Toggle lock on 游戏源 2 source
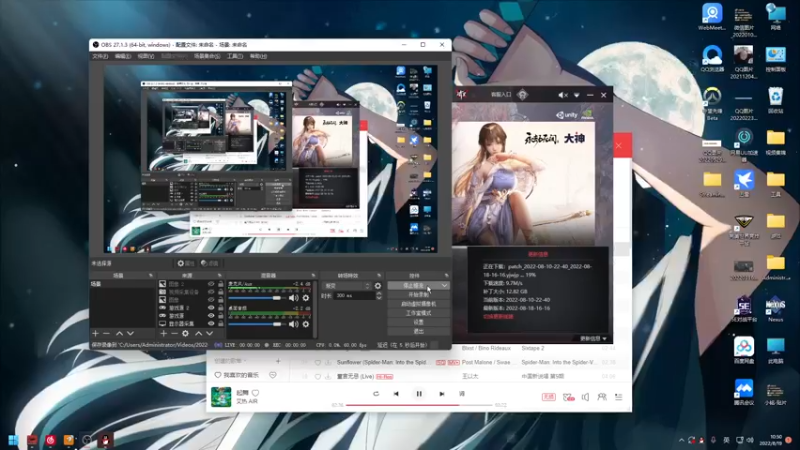Viewport: 800px width, 450px height. point(220,308)
